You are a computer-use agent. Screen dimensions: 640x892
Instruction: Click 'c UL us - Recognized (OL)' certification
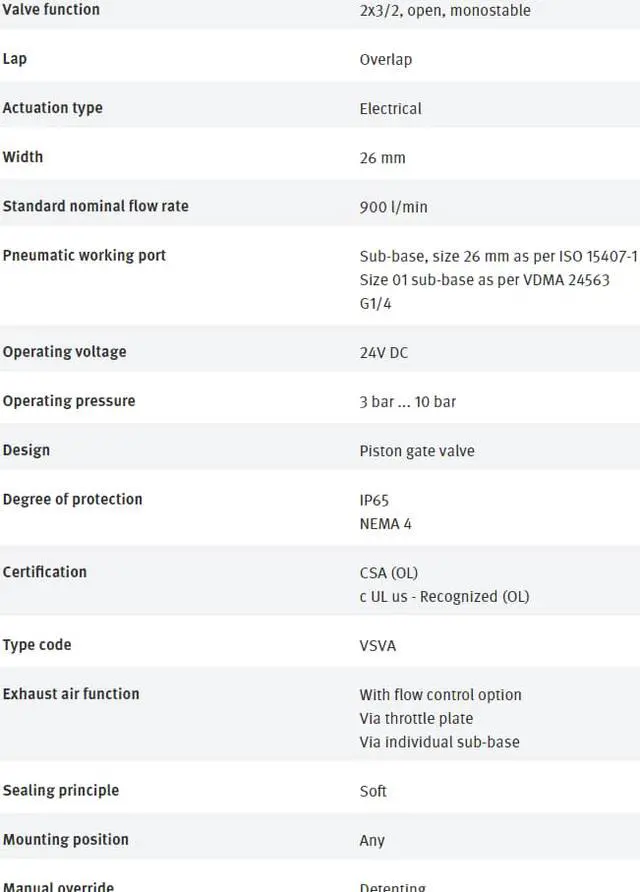pos(444,597)
